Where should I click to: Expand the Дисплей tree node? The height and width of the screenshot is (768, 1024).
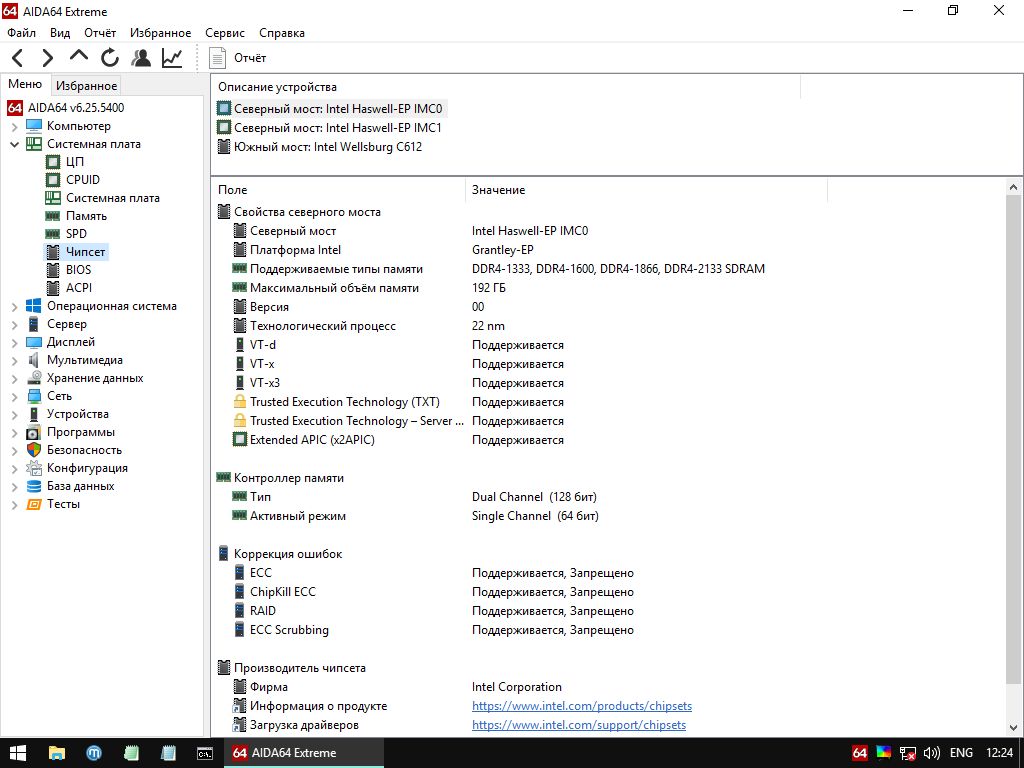coord(14,342)
